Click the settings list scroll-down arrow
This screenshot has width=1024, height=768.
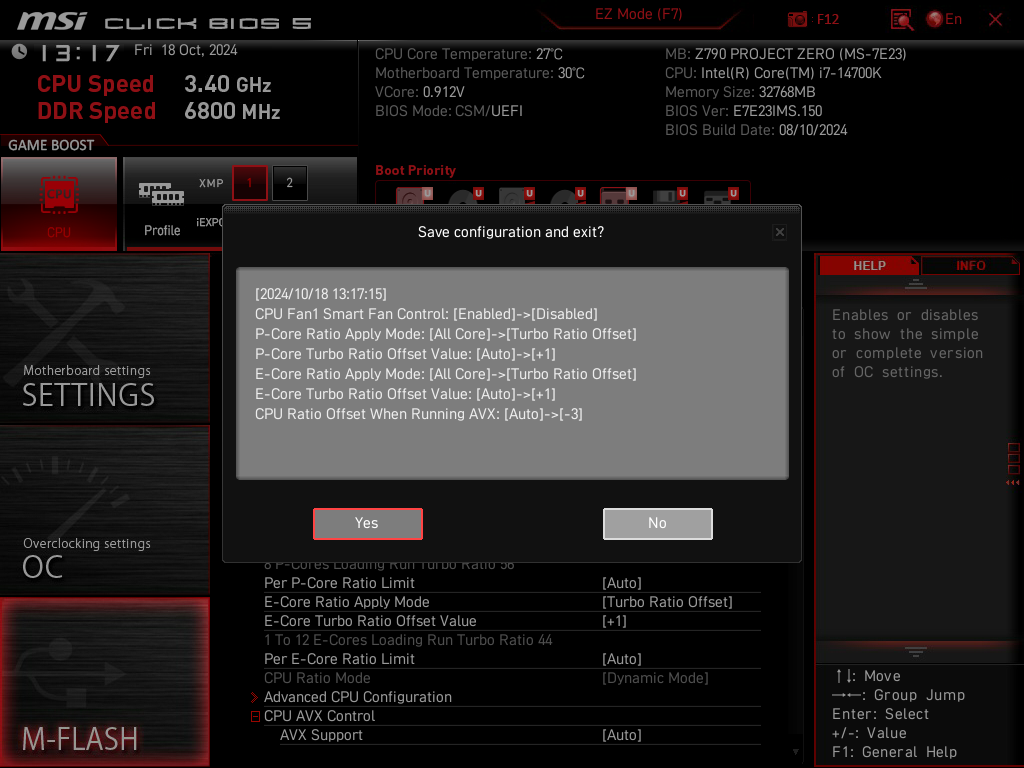pyautogui.click(x=795, y=752)
